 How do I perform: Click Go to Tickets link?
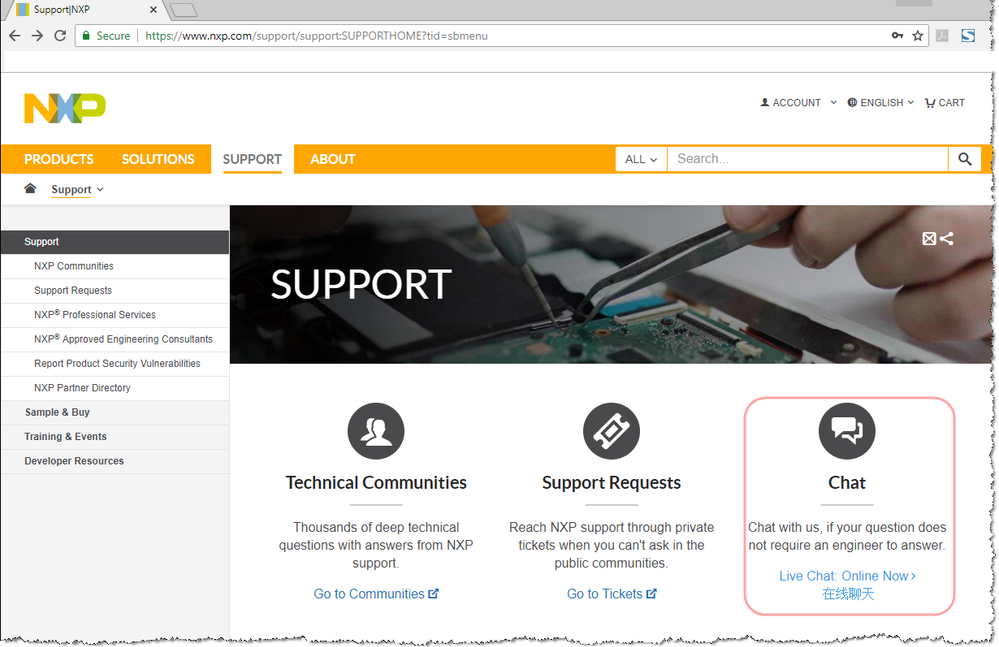point(611,594)
